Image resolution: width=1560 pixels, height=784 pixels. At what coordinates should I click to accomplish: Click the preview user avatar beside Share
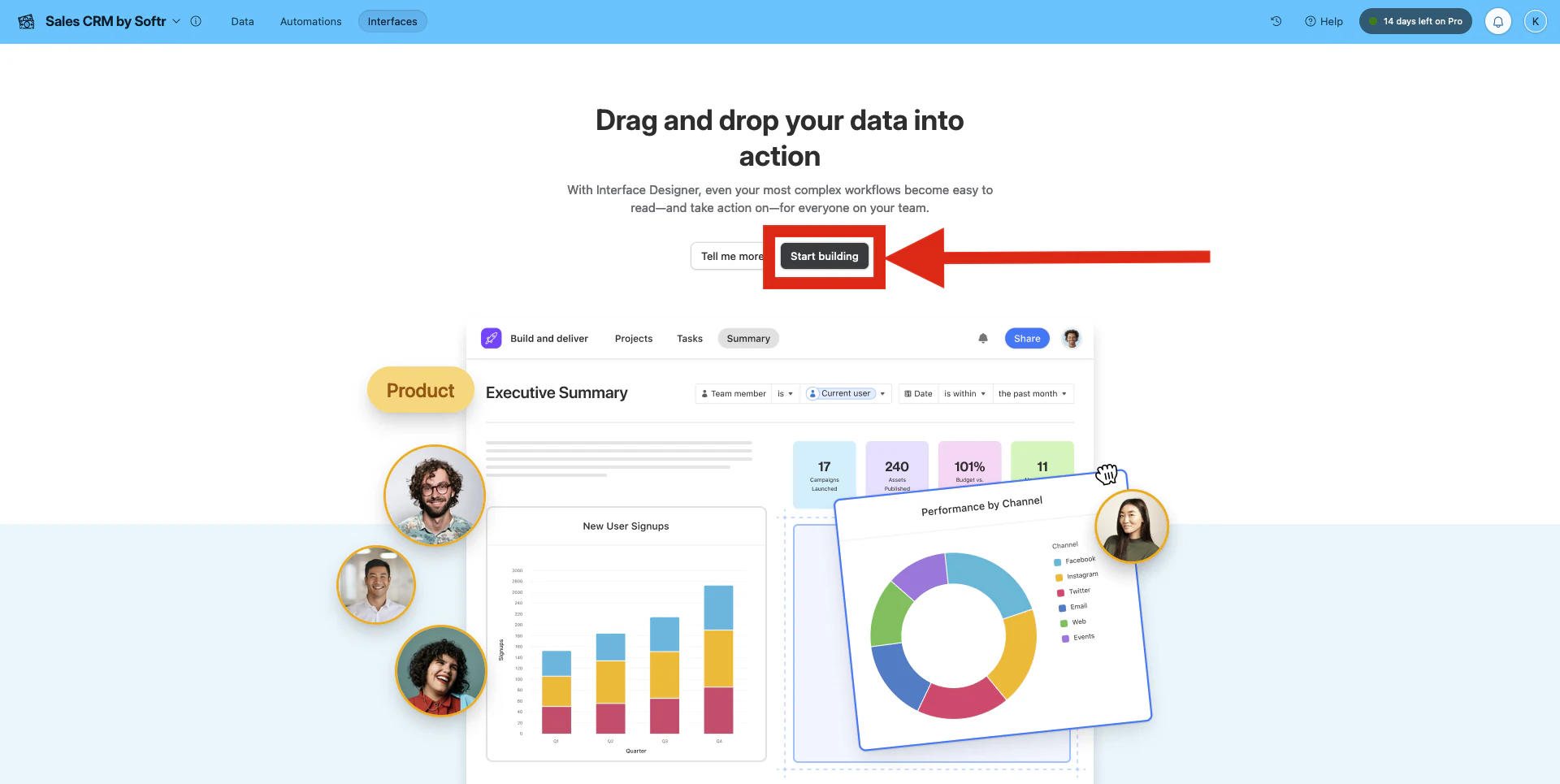coord(1072,338)
